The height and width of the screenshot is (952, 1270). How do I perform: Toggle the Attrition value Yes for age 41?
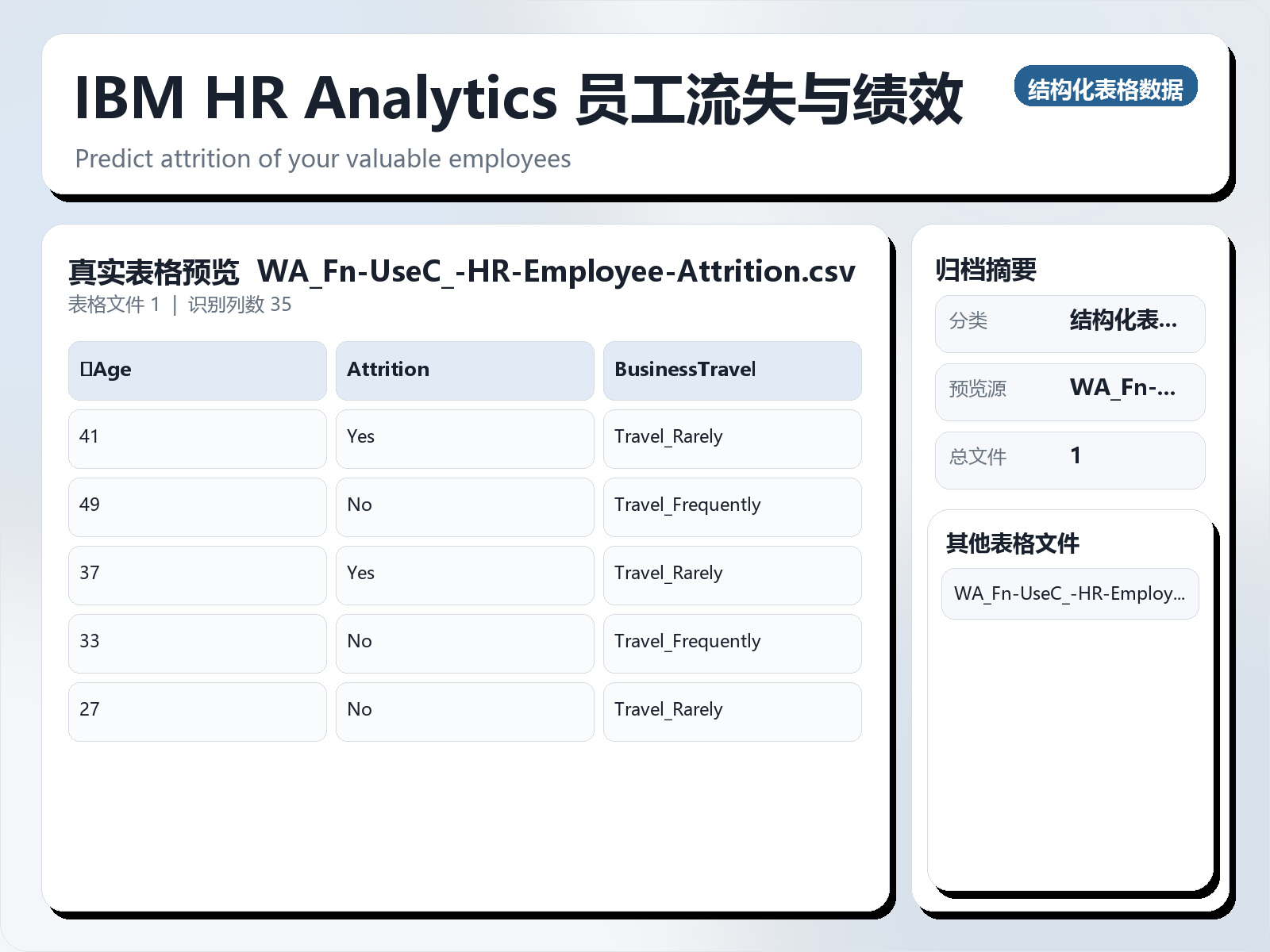[x=464, y=439]
